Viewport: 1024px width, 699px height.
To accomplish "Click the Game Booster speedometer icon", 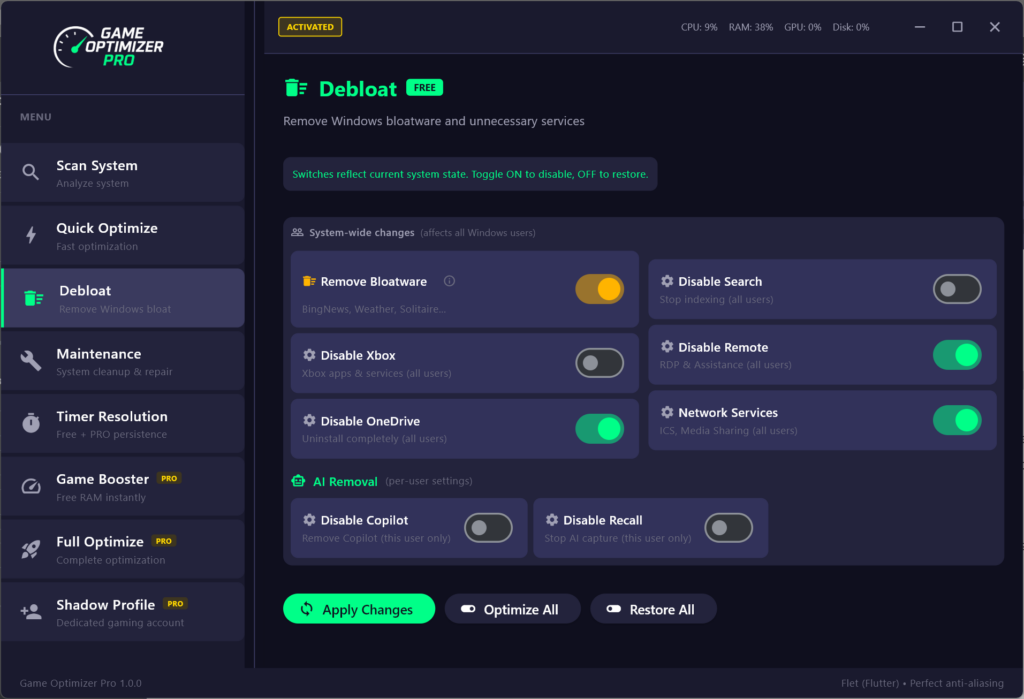I will click(x=31, y=487).
